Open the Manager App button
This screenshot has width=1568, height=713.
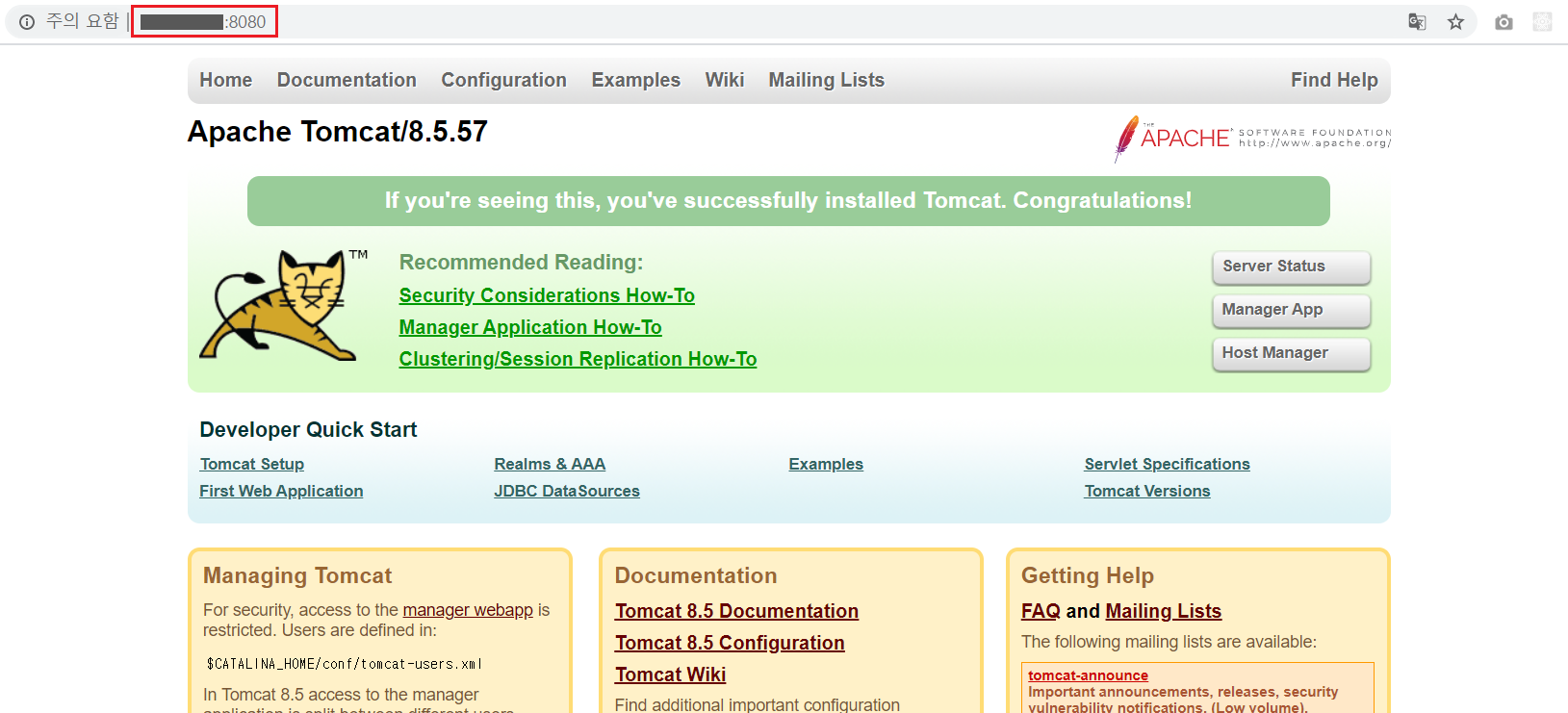pos(1291,311)
